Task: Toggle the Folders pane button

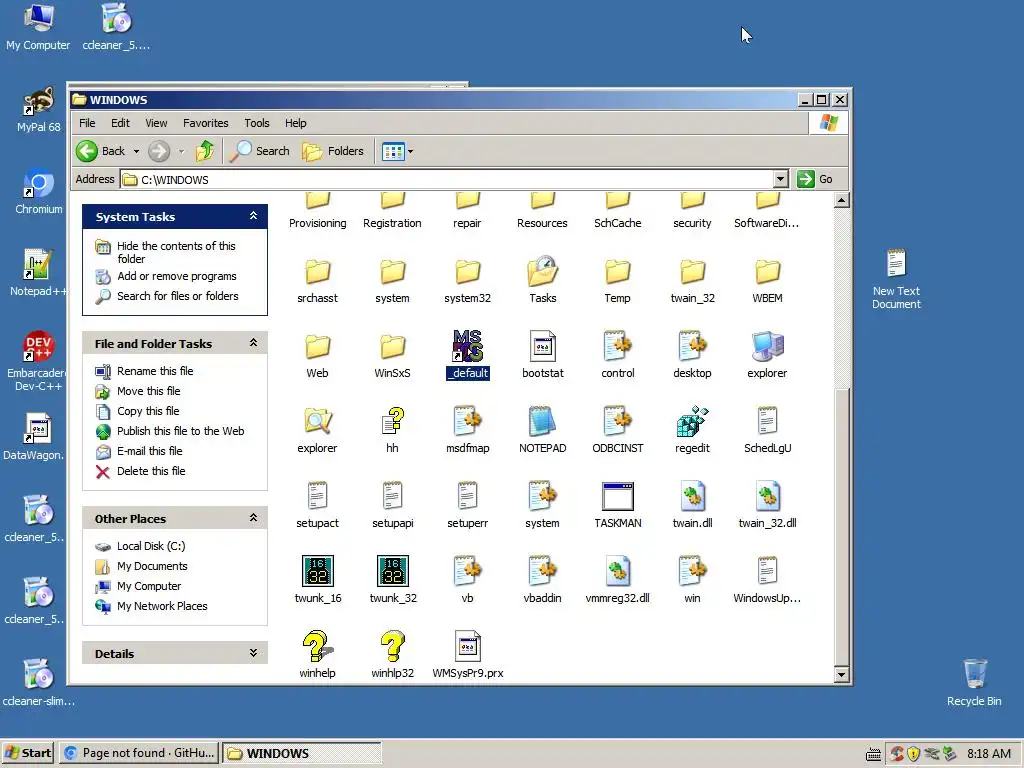Action: coord(332,151)
